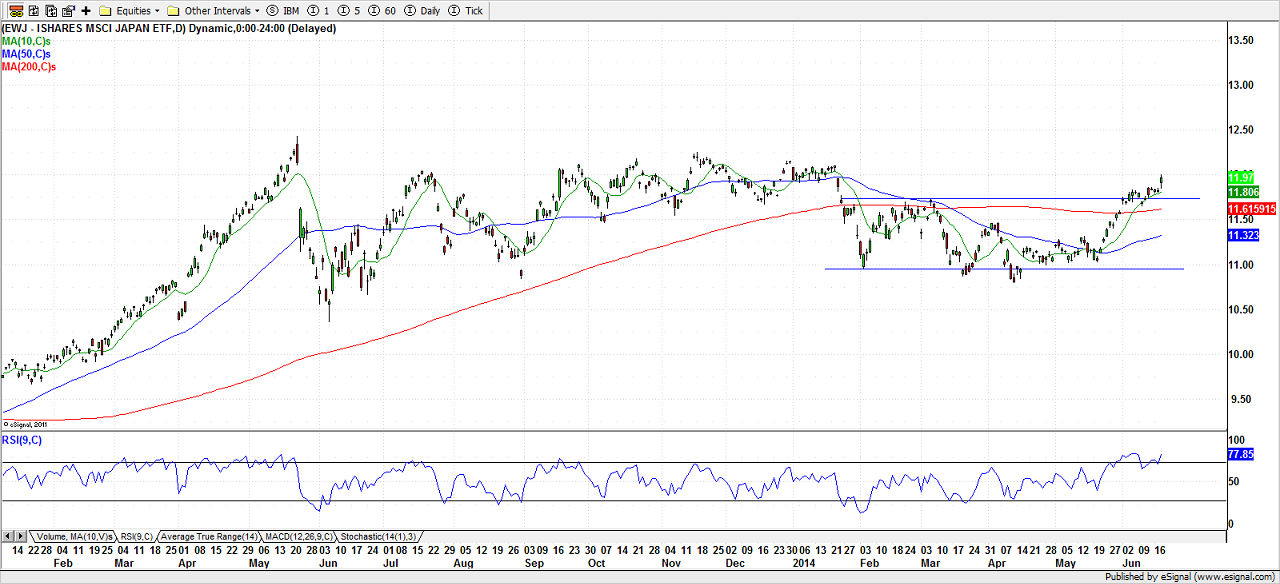Click the plus icon in toolbar
1280x584 pixels.
tap(86, 11)
